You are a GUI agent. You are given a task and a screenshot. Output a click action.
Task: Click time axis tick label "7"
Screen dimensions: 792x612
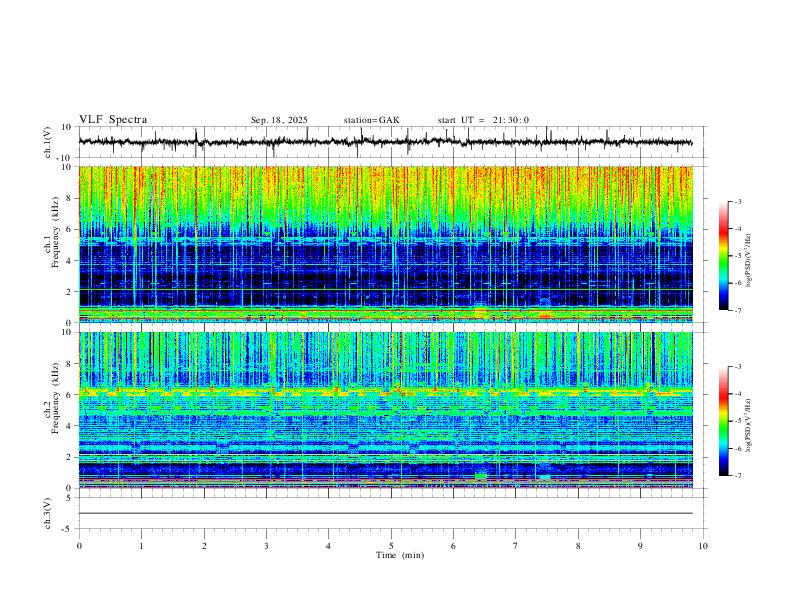[x=516, y=546]
